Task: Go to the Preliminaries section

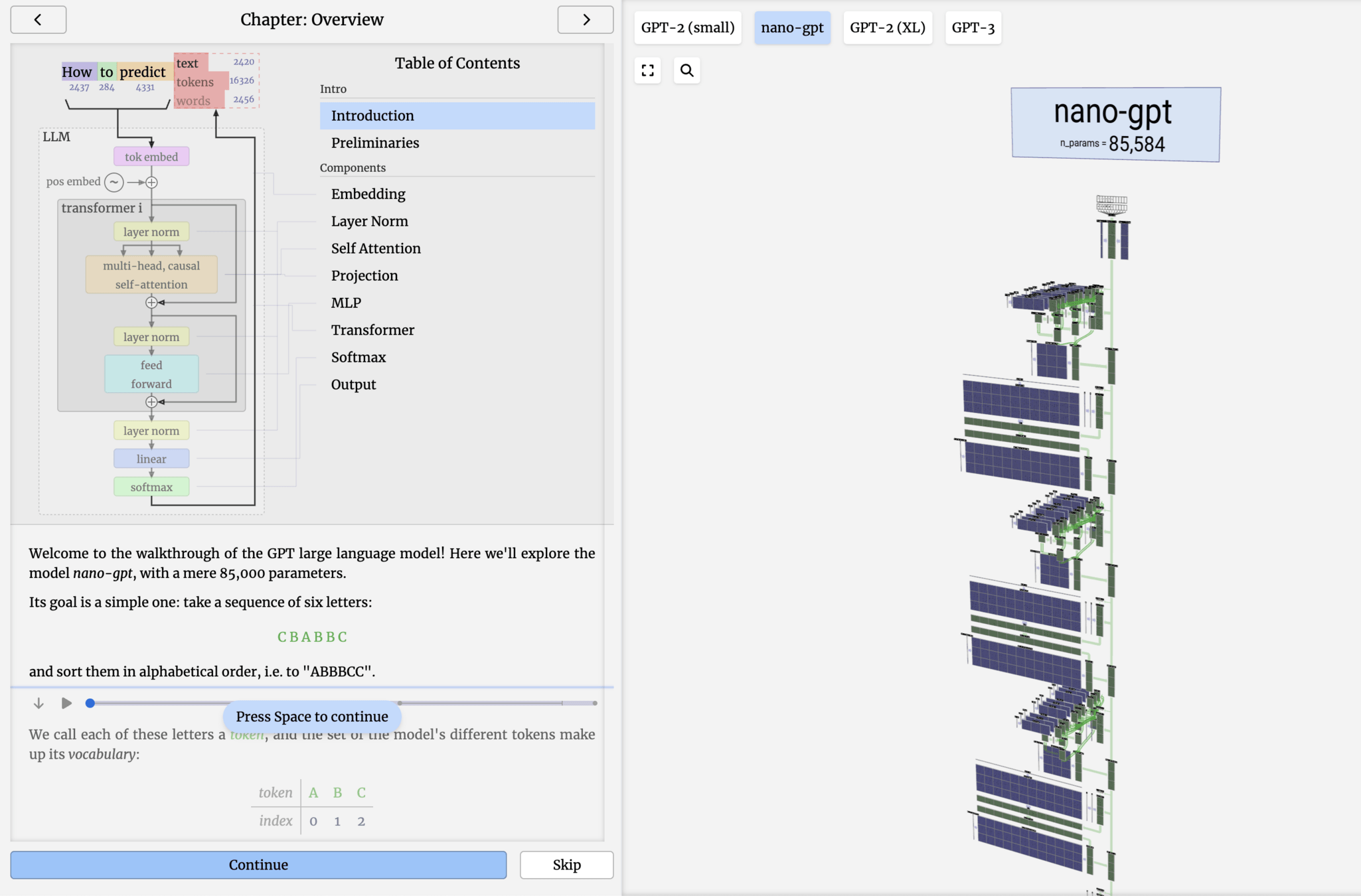Action: 375,143
